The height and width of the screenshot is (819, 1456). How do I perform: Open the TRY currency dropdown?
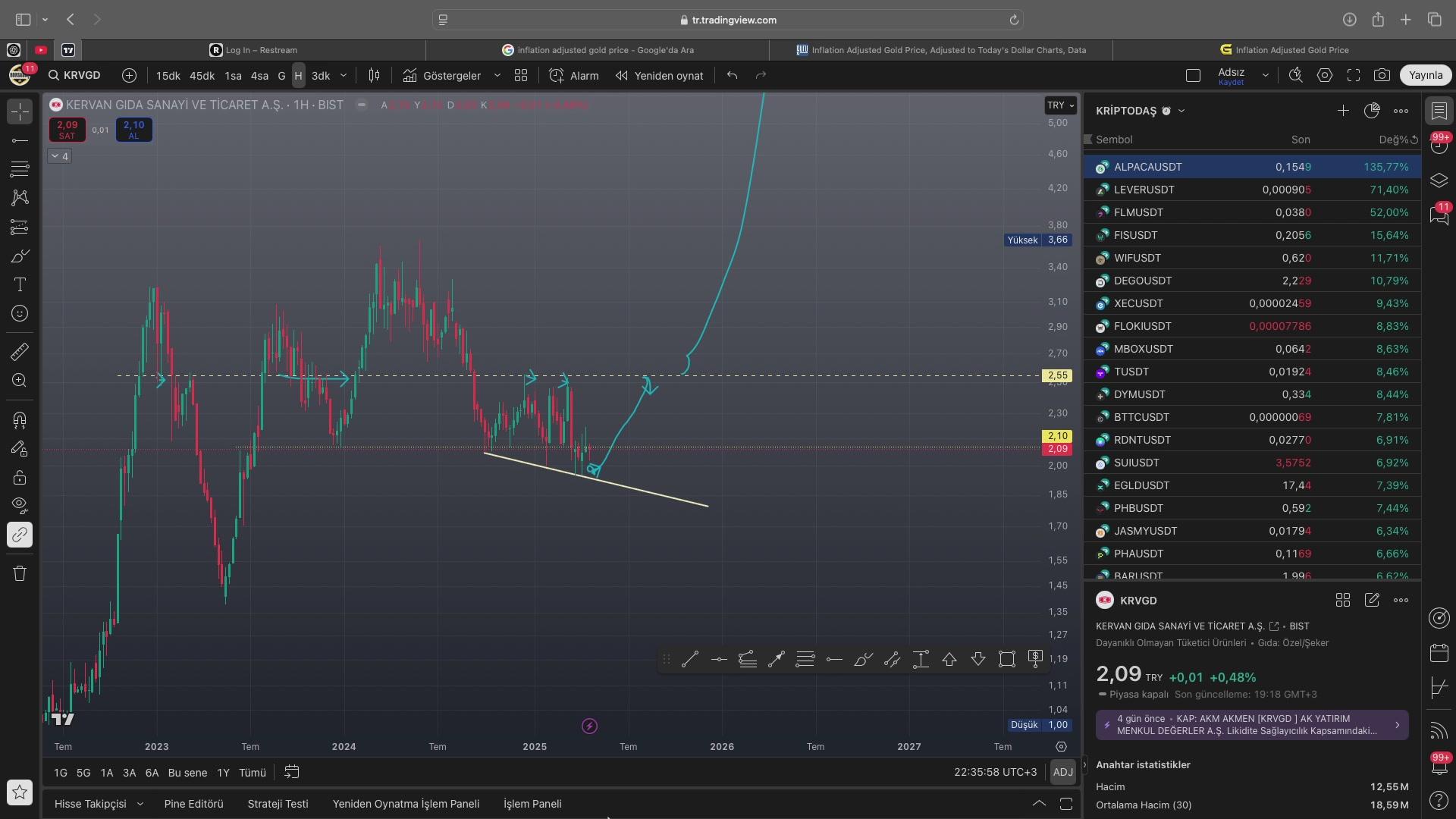click(x=1060, y=105)
